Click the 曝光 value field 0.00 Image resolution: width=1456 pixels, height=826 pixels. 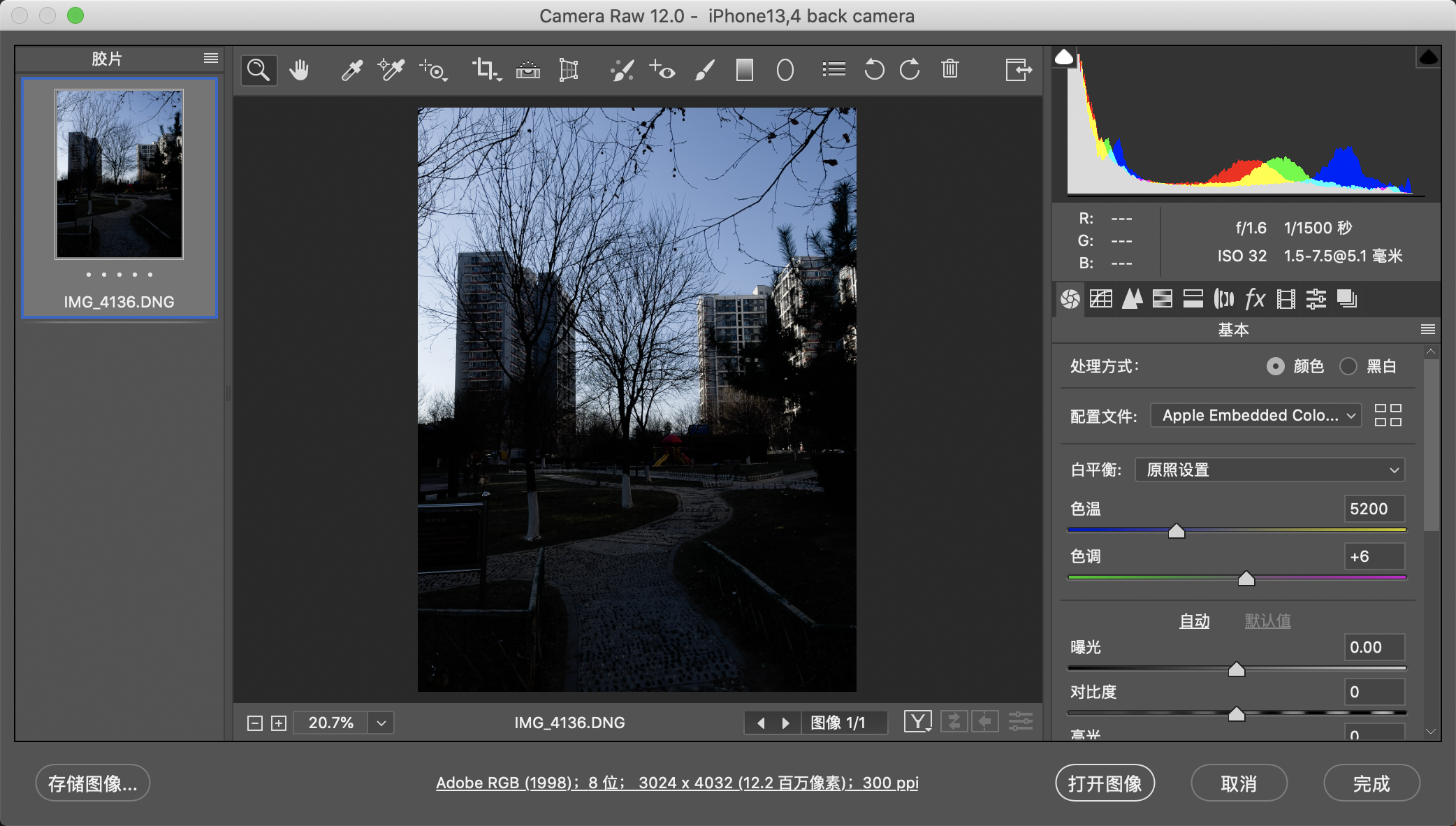pos(1374,647)
